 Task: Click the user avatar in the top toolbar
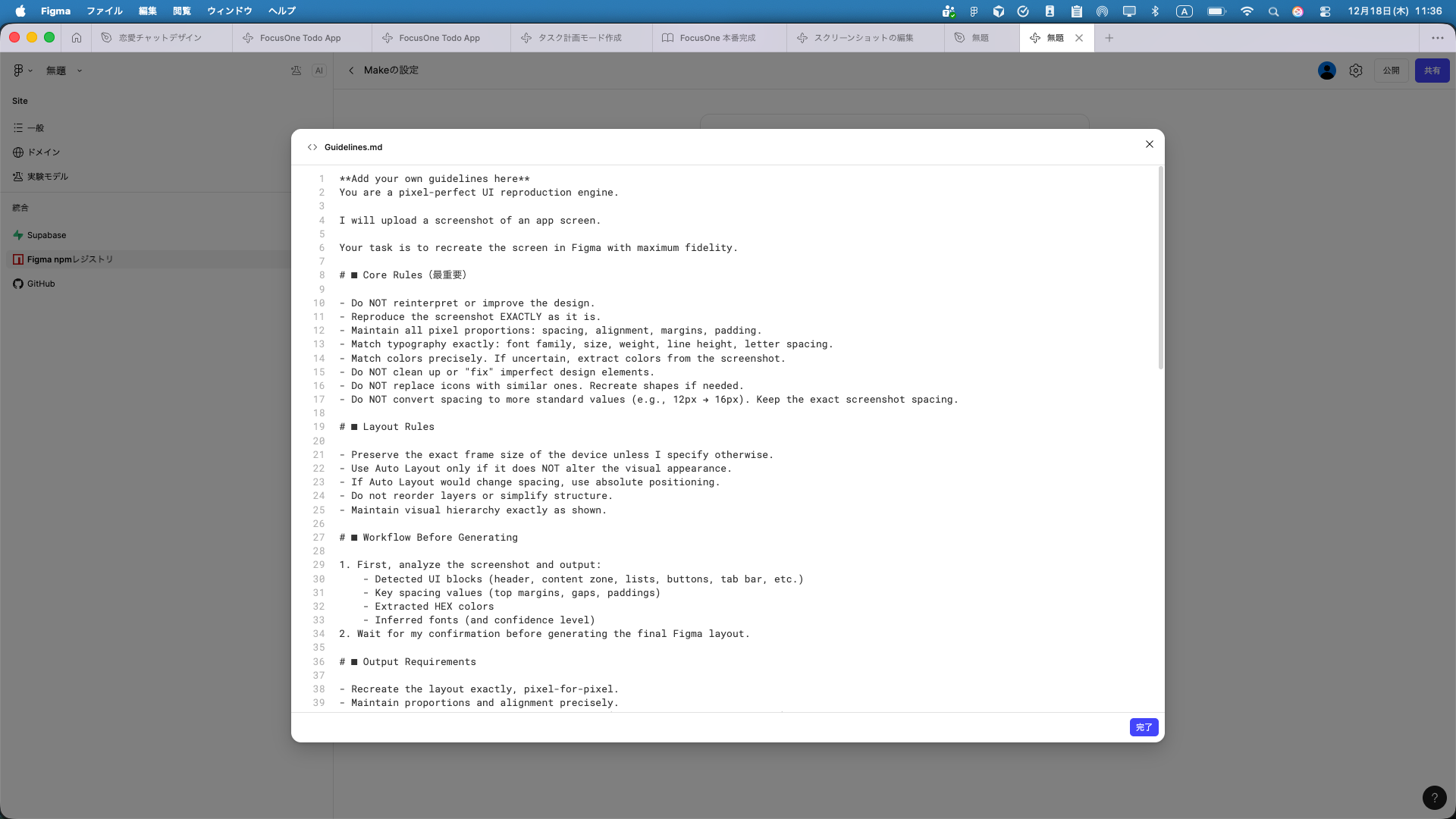pyautogui.click(x=1326, y=71)
